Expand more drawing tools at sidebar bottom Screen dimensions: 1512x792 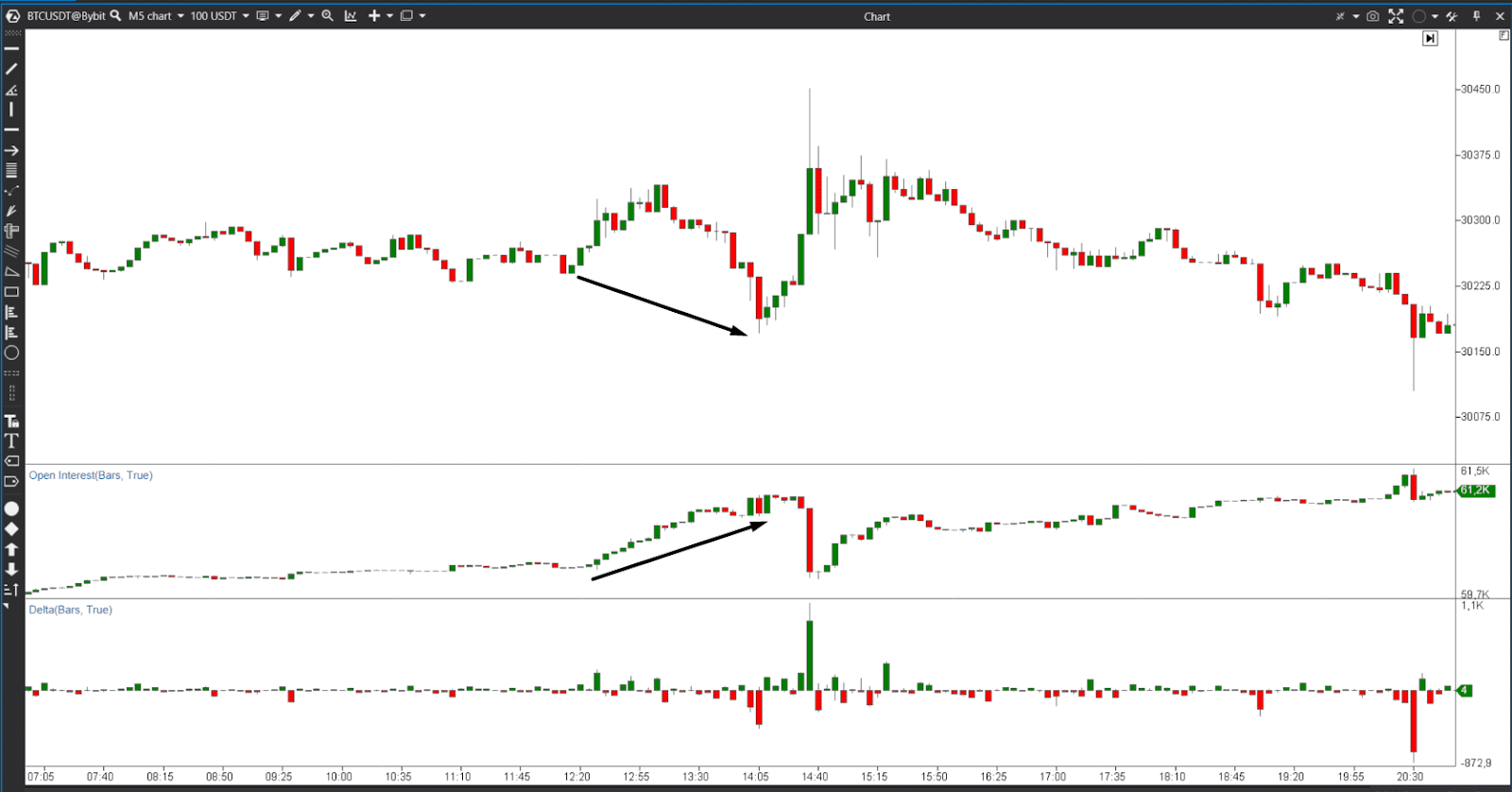pos(7,606)
